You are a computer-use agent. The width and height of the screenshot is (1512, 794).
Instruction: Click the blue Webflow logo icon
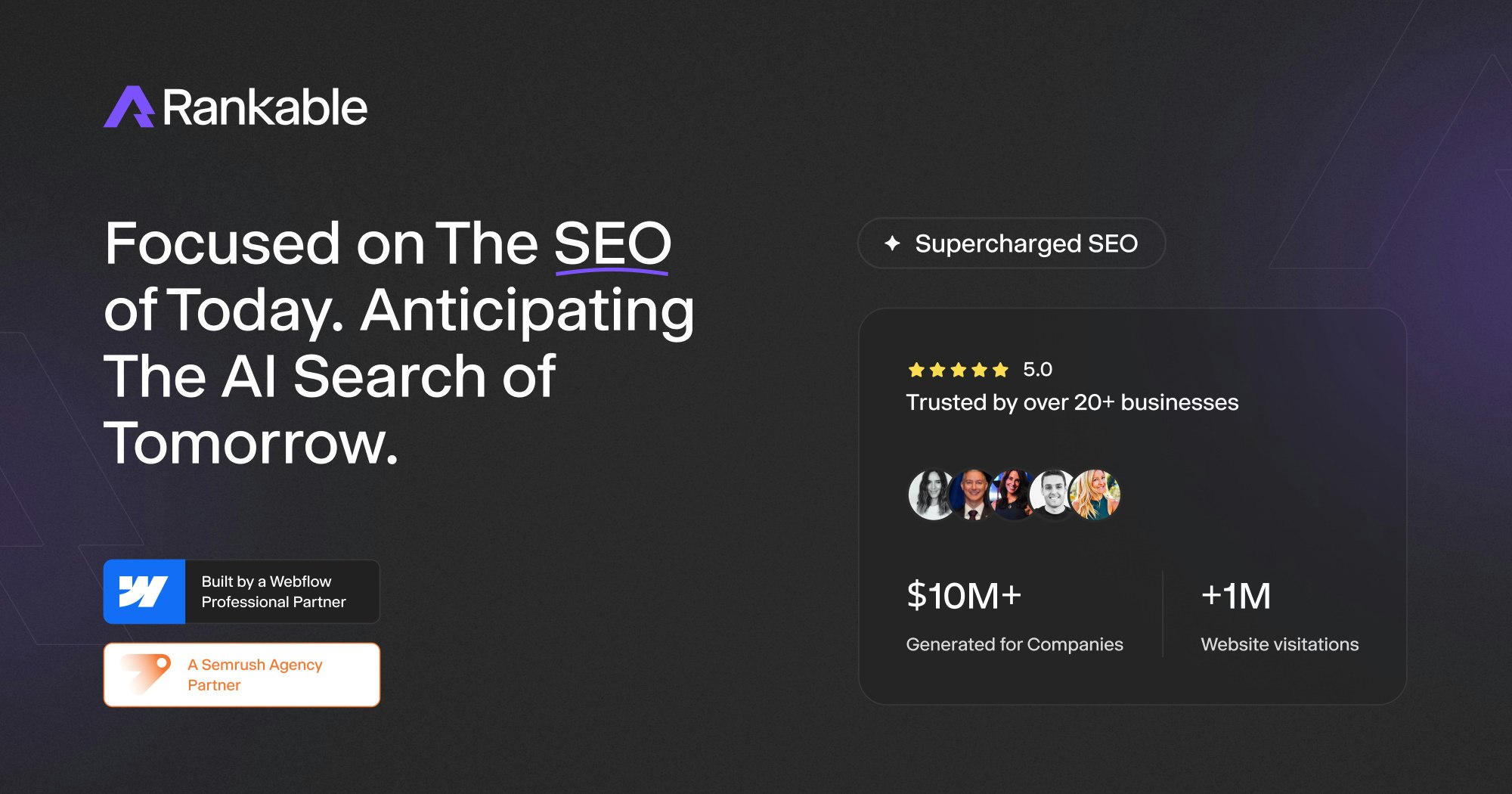tap(144, 591)
